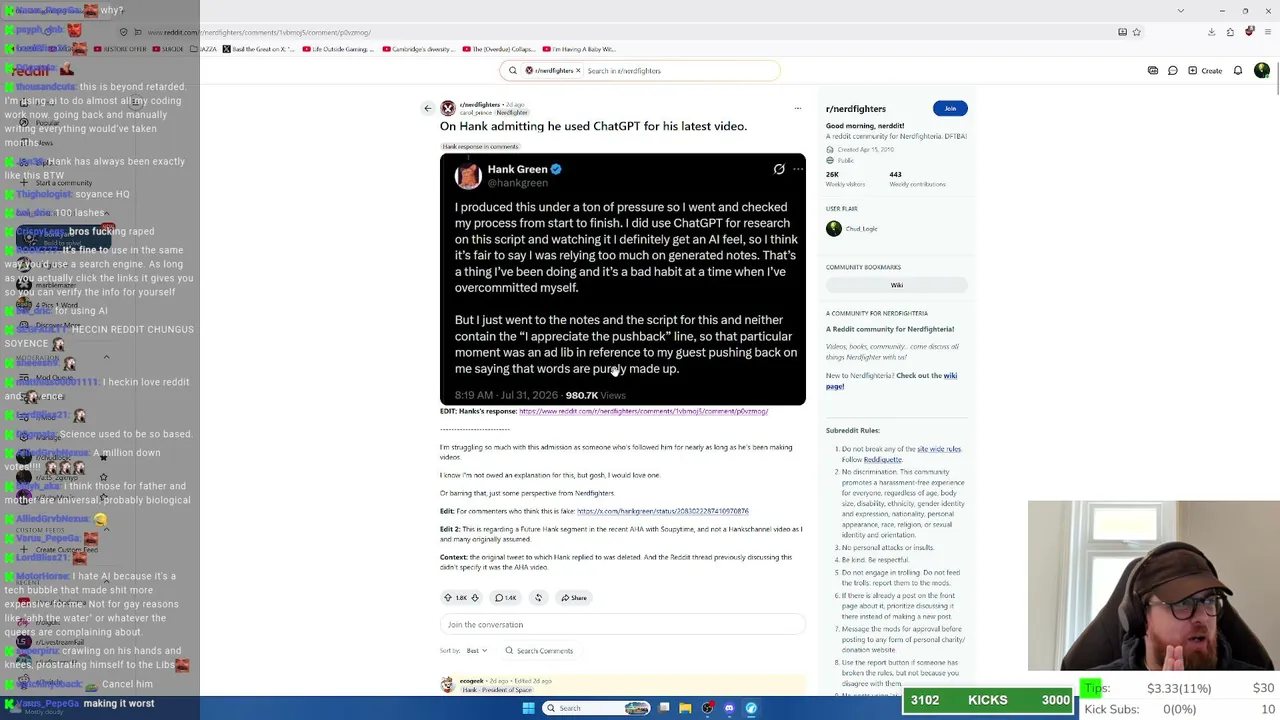Open Task View on taskbar
The image size is (1280, 720).
[x=664, y=708]
